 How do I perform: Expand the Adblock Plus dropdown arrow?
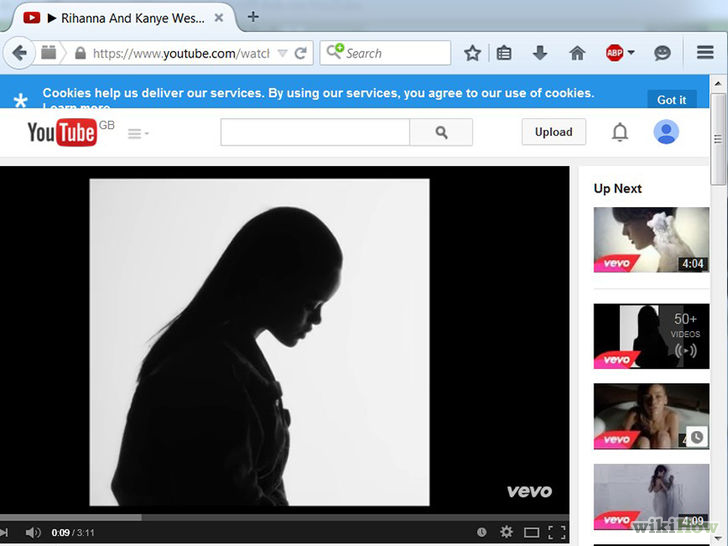631,52
